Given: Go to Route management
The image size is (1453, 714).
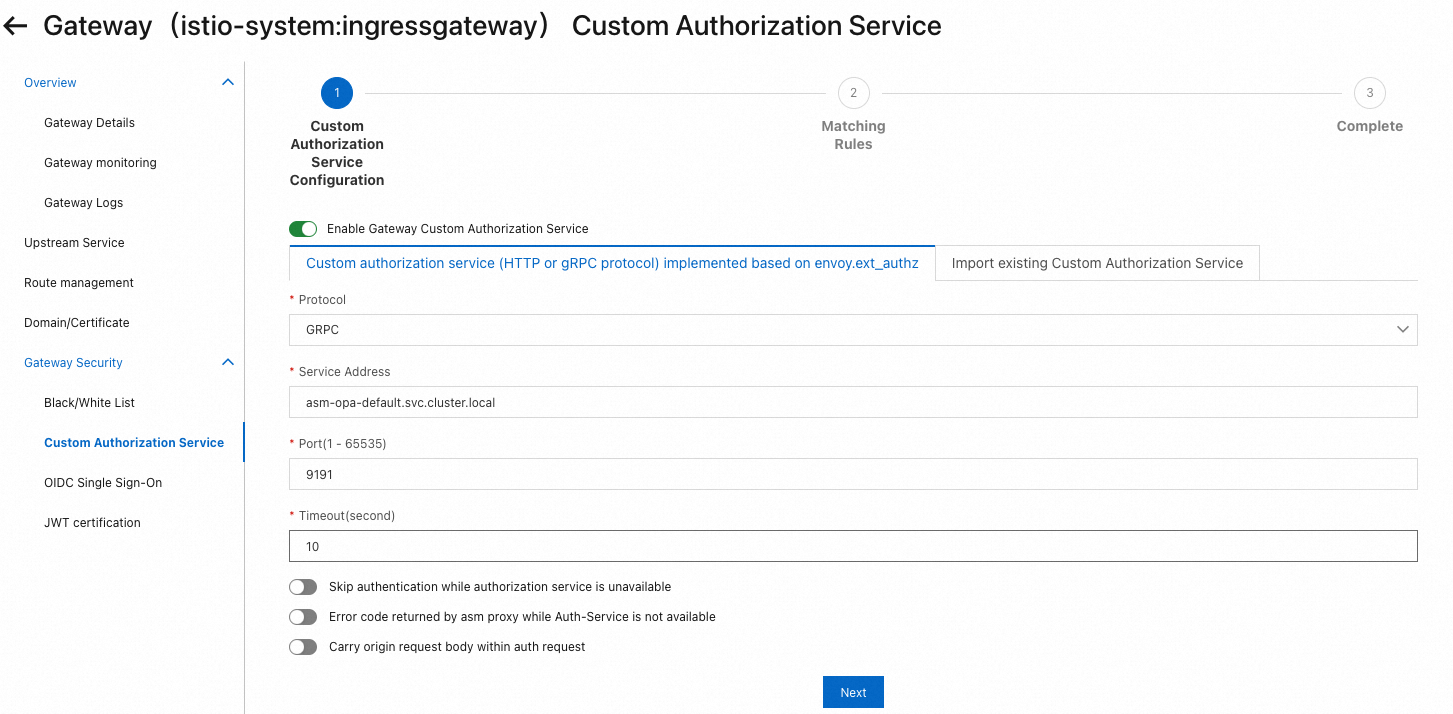Looking at the screenshot, I should coord(79,283).
